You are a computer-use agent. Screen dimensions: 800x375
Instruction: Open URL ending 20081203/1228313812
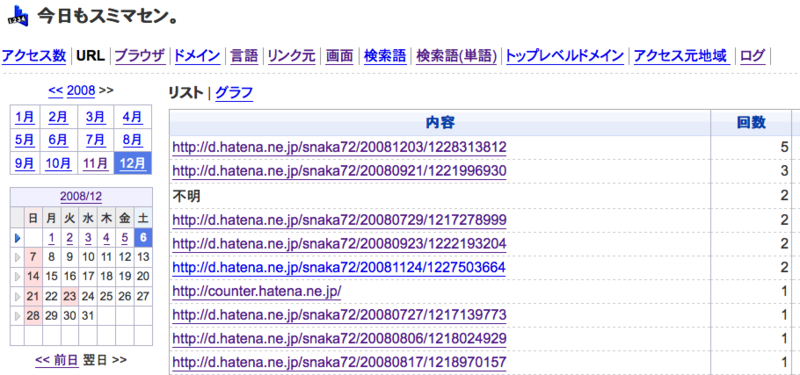tap(339, 147)
